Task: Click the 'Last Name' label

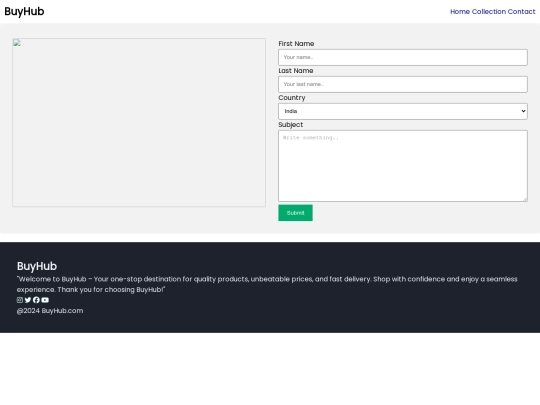Action: point(296,71)
